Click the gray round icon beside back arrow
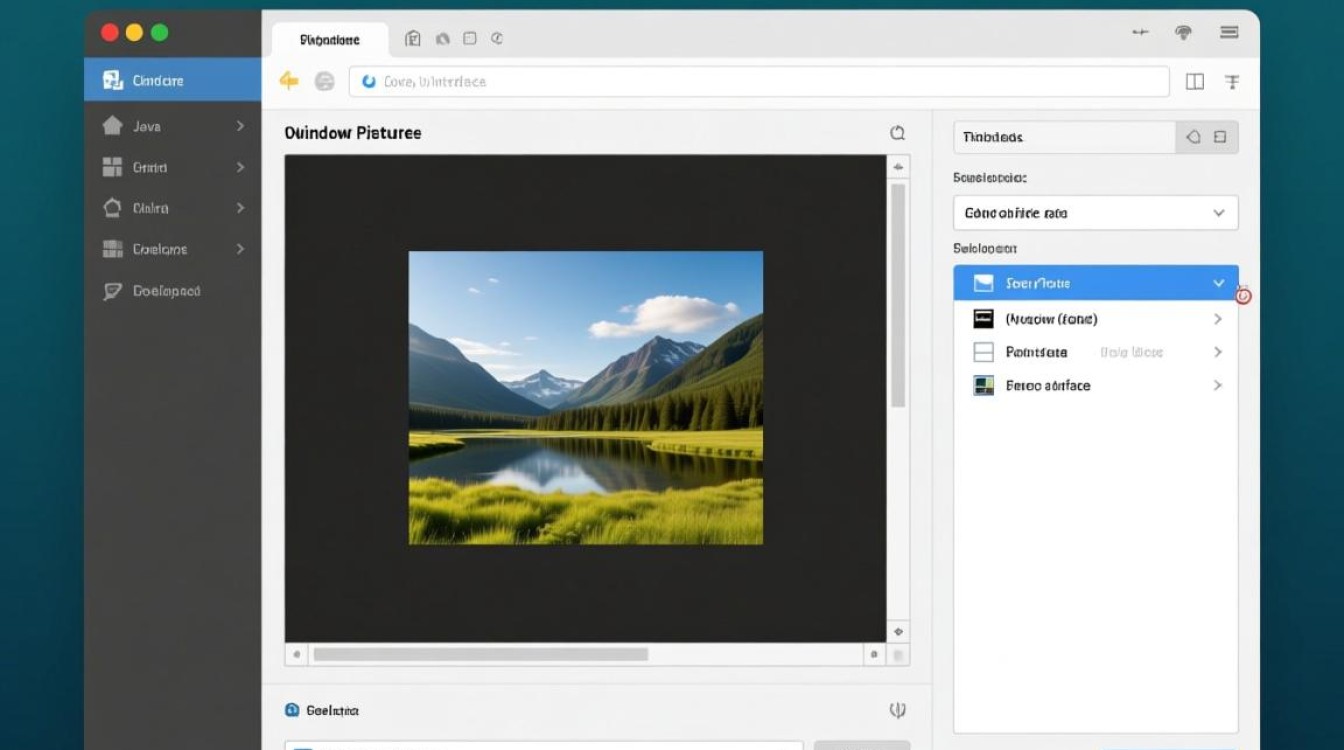The image size is (1344, 750). pos(324,82)
